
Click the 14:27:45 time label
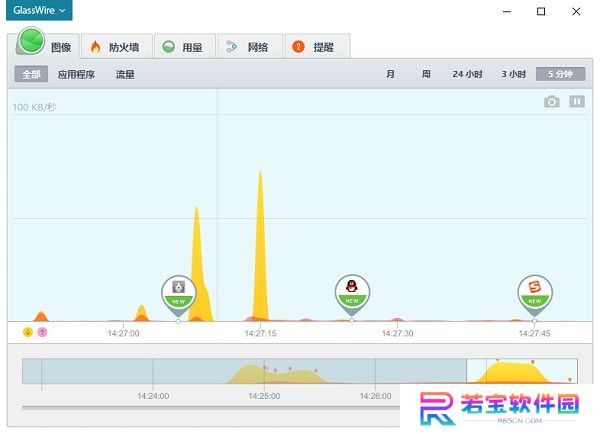(x=535, y=333)
